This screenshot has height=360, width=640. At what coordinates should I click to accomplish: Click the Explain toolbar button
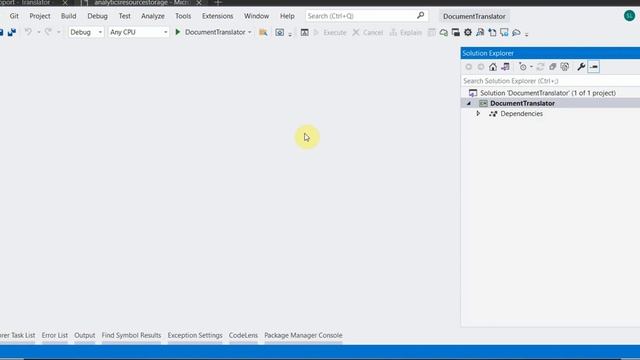tap(405, 32)
